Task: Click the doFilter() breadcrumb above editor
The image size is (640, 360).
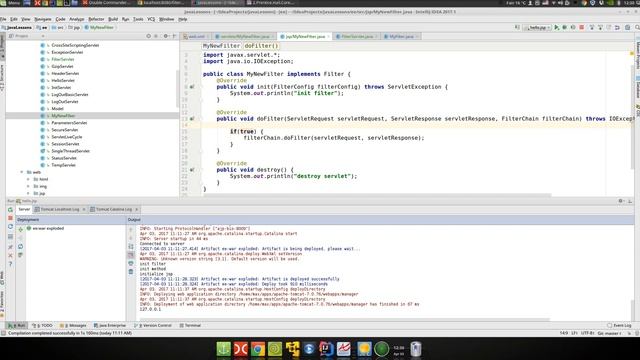Action: 261,46
